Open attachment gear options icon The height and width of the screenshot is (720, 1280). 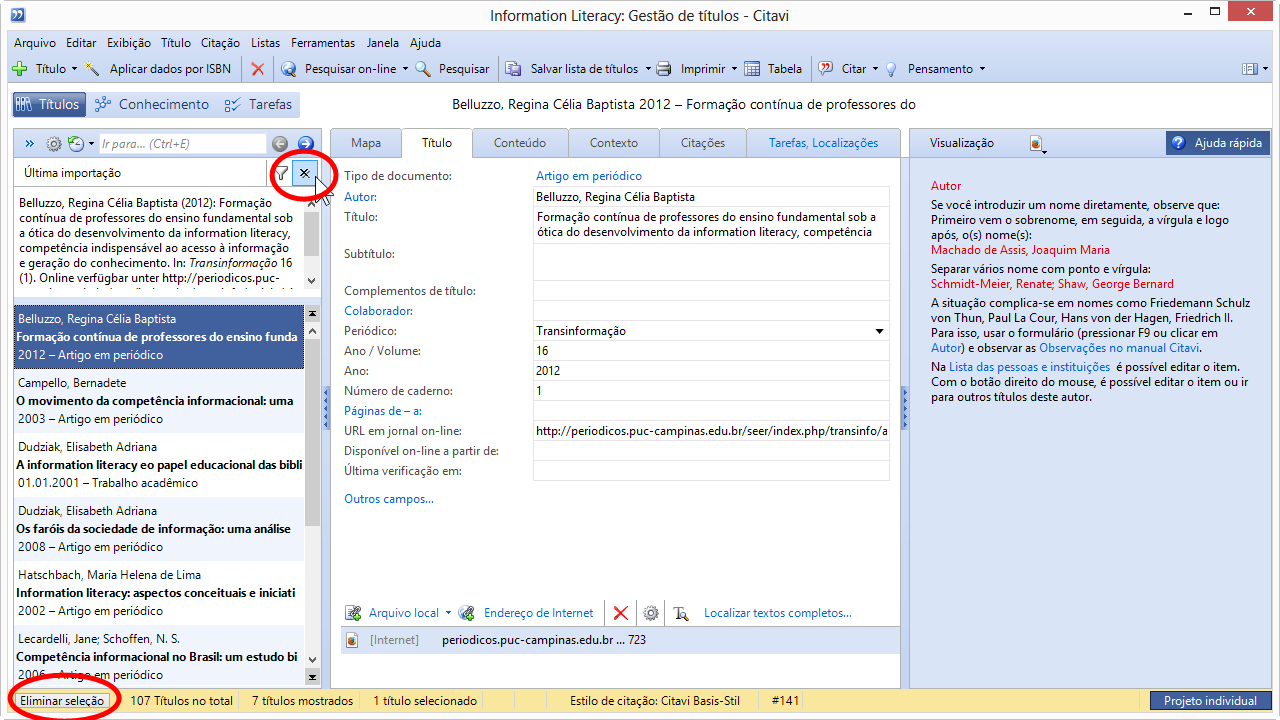[x=651, y=613]
